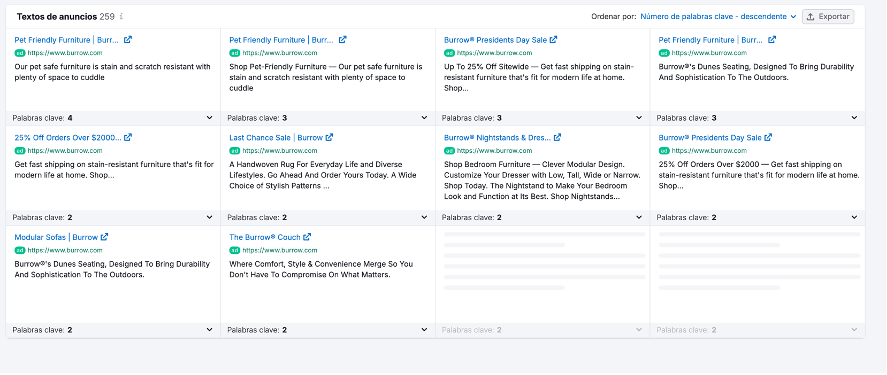Click external link icon by Burrow Nightstands ad
Viewport: 887px width, 375px height.
tap(557, 137)
